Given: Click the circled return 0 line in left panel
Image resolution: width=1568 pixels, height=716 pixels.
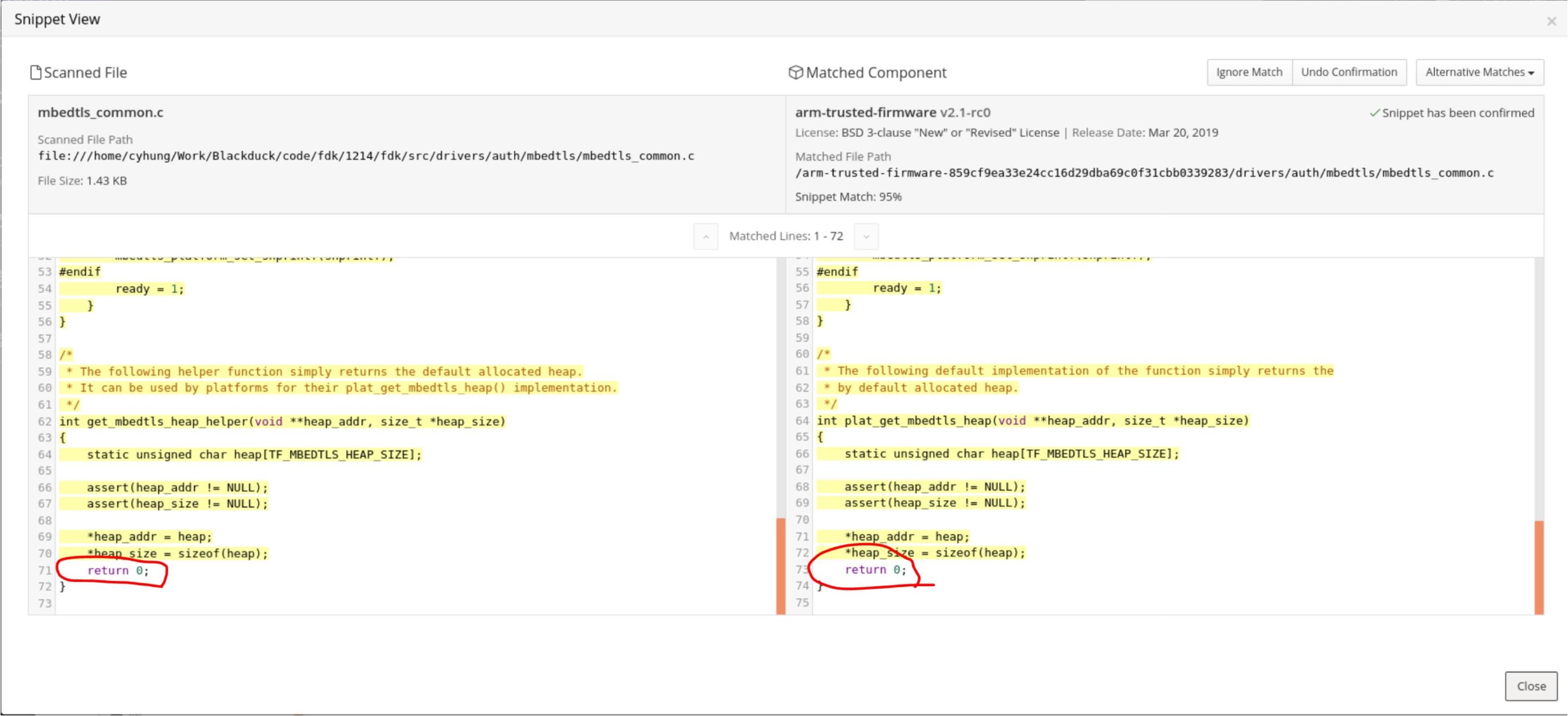Looking at the screenshot, I should (x=119, y=570).
